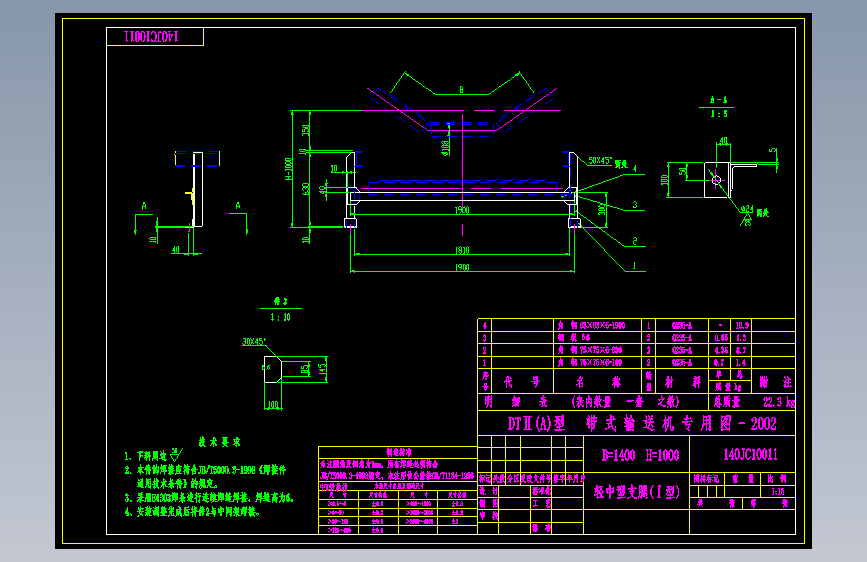The width and height of the screenshot is (867, 562).
Task: Click the DTII(A)型 带式输送机专用图-2002 title
Action: coord(642,424)
